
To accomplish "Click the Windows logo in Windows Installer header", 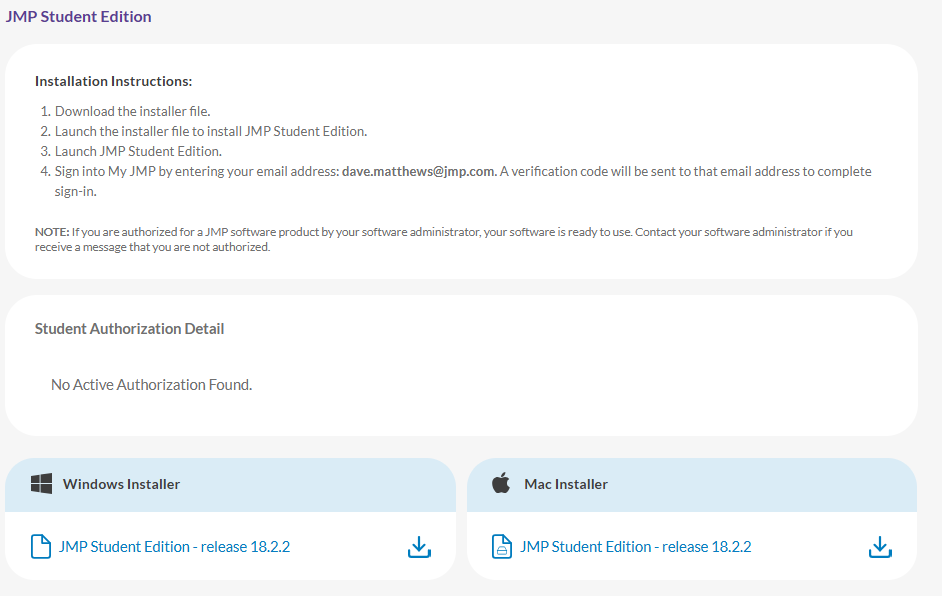I will 41,484.
